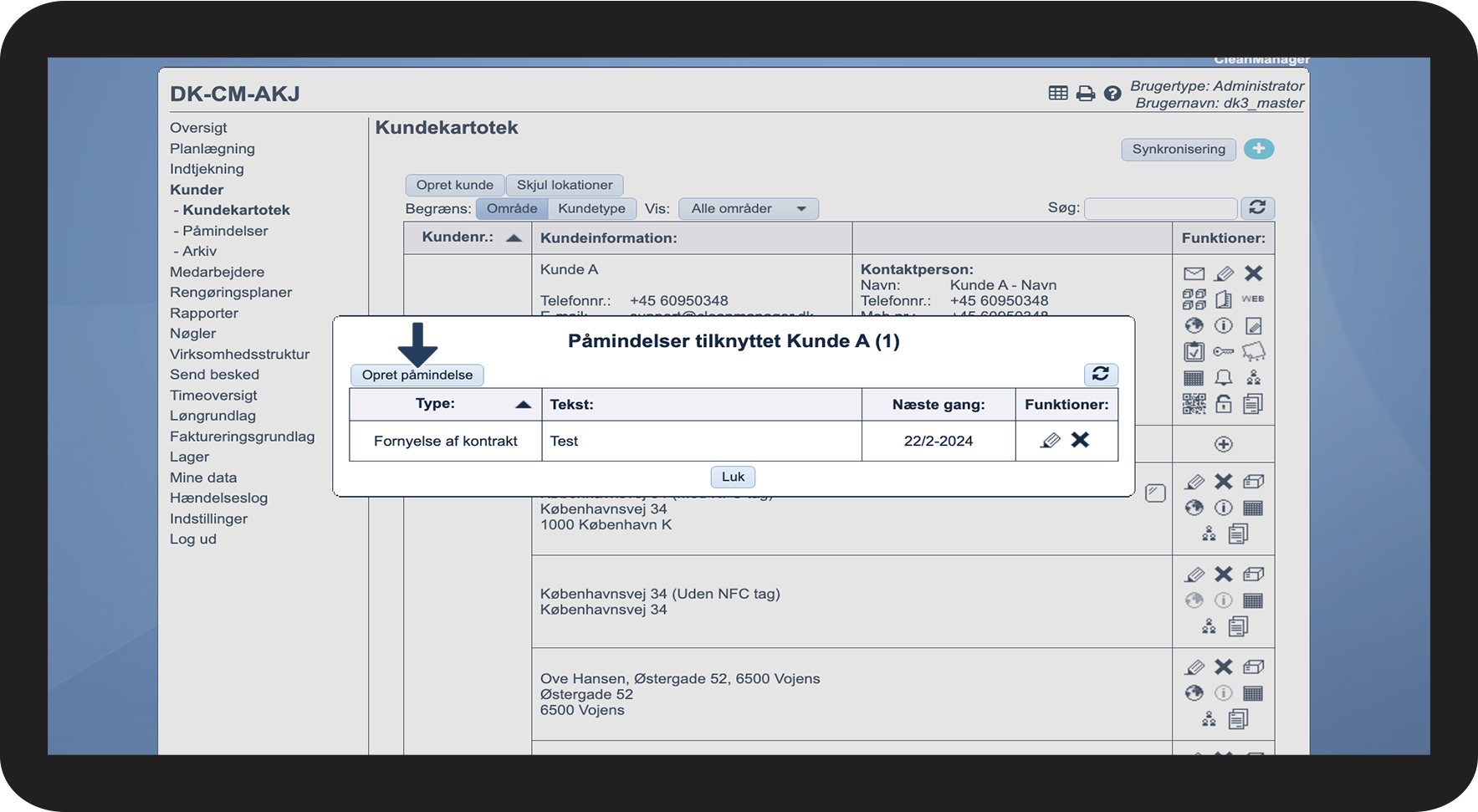Viewport: 1478px width, 812px height.
Task: Click the round blue plus button
Action: 1258,149
